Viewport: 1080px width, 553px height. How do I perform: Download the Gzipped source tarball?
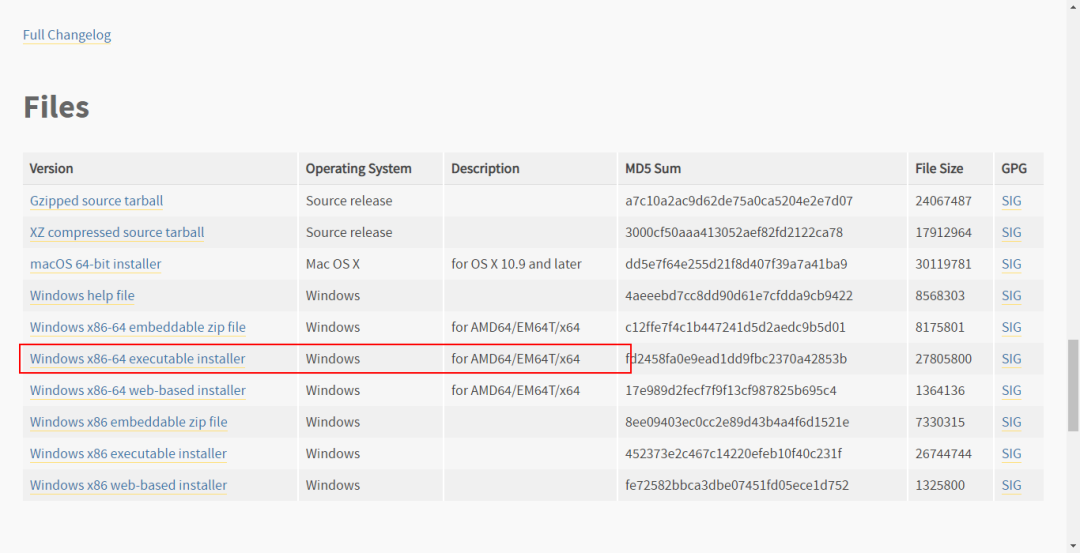pos(96,201)
